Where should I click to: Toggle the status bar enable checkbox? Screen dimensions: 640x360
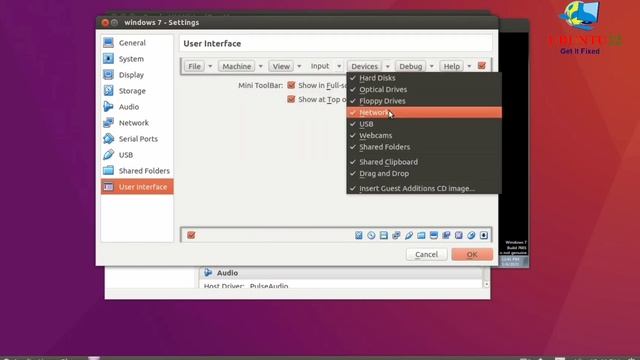click(x=191, y=235)
